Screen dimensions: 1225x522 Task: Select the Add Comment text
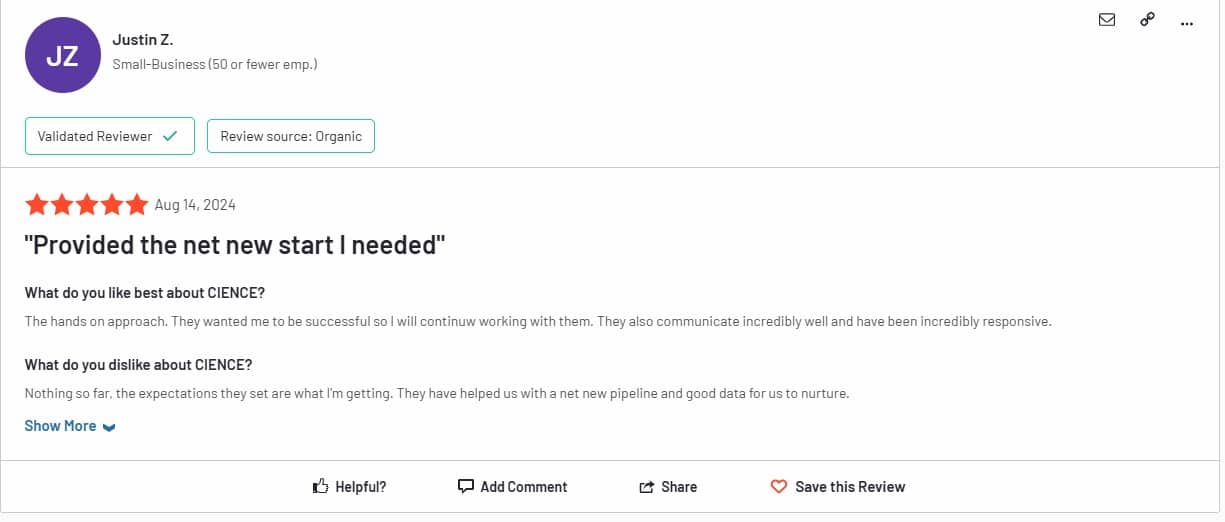pyautogui.click(x=524, y=487)
